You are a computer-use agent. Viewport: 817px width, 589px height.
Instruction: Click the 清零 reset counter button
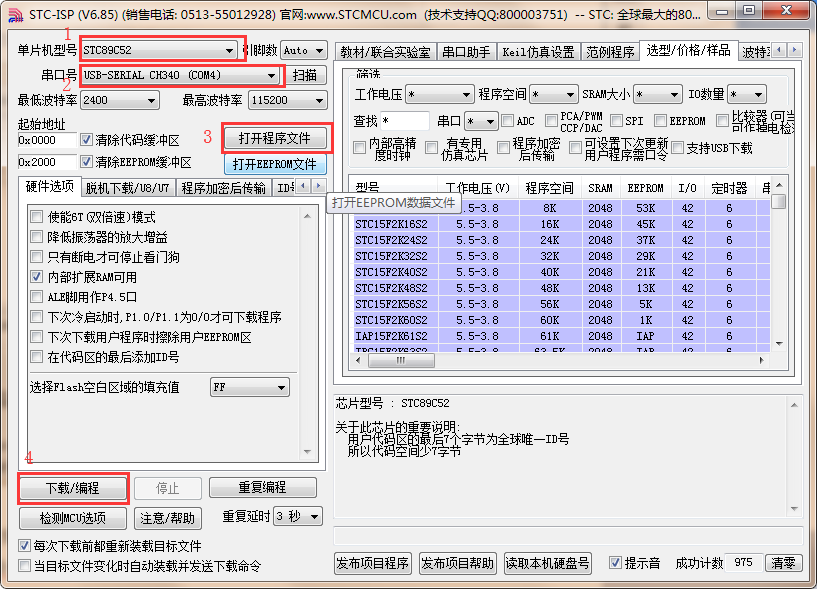pos(783,562)
